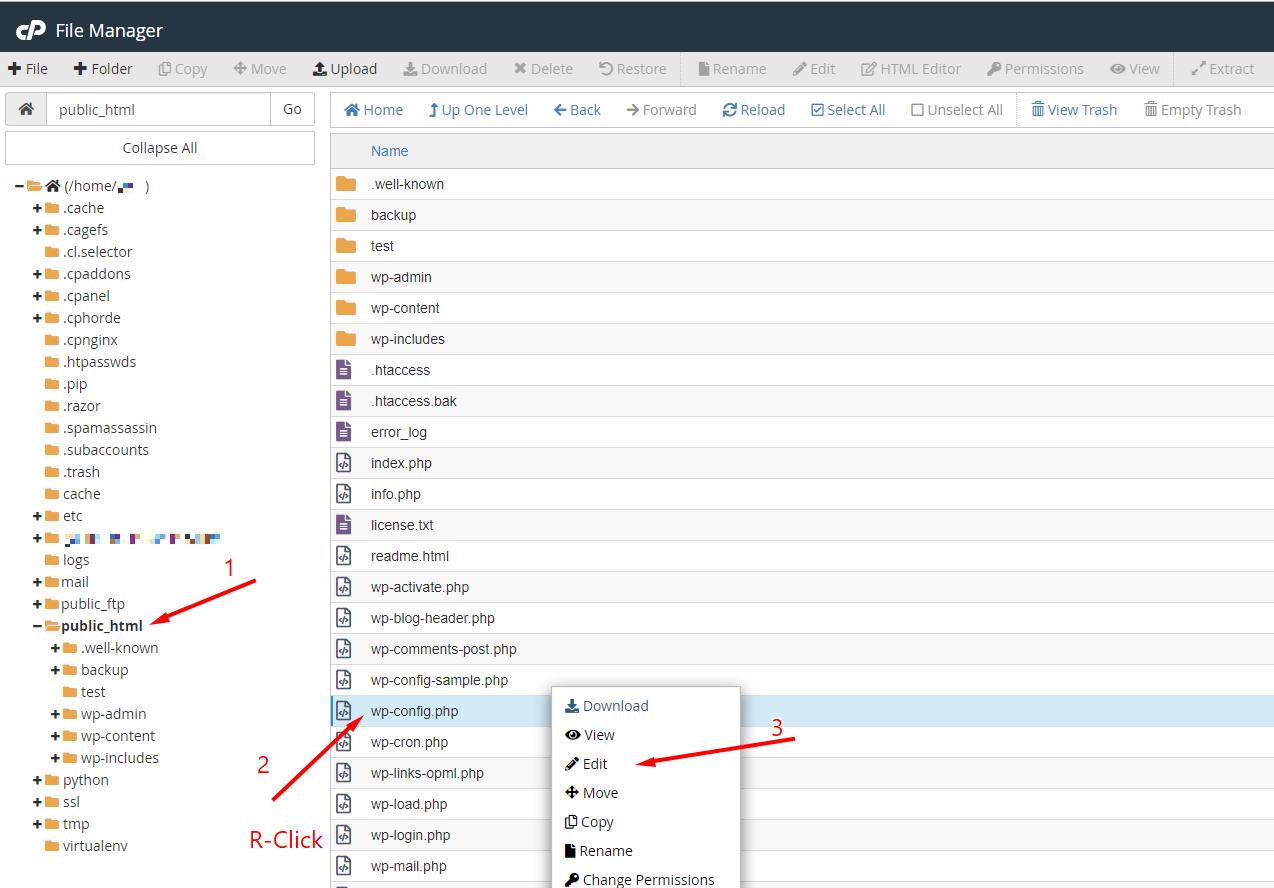Click the public_html path input field
Screen dimensions: 1274x888
158,109
